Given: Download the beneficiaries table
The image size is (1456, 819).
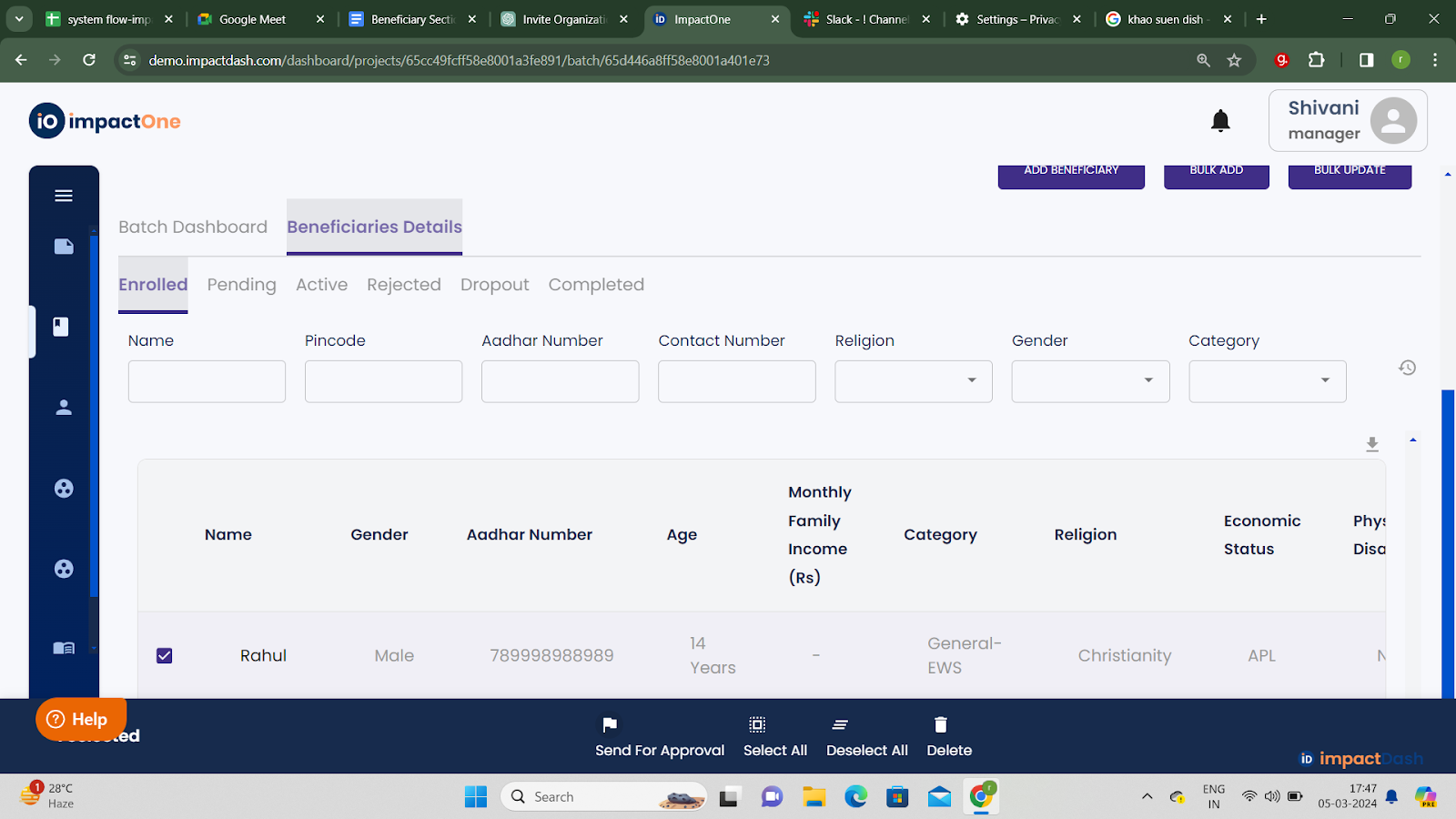Looking at the screenshot, I should [1372, 444].
